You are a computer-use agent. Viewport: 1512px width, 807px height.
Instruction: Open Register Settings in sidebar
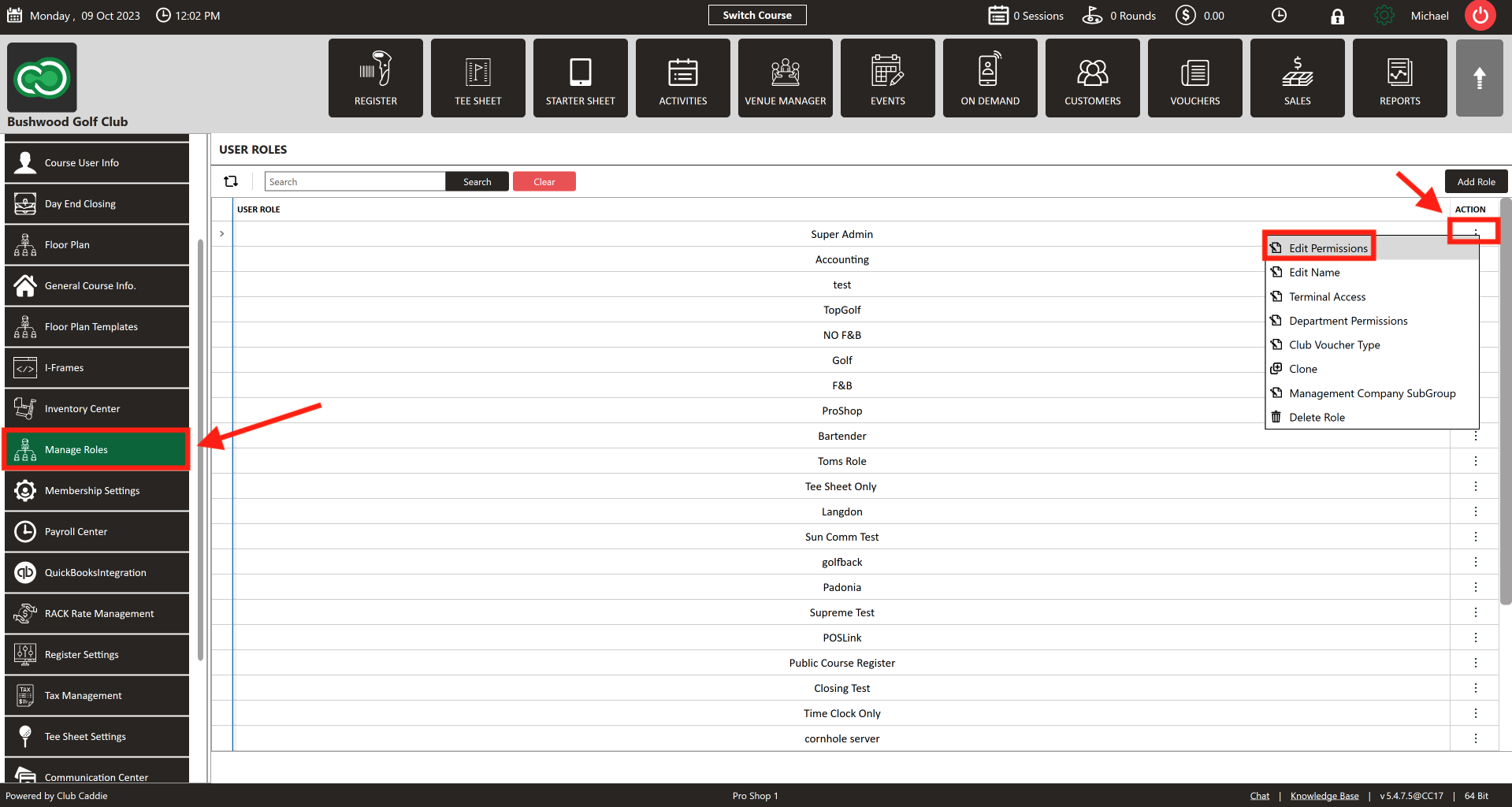pyautogui.click(x=97, y=655)
